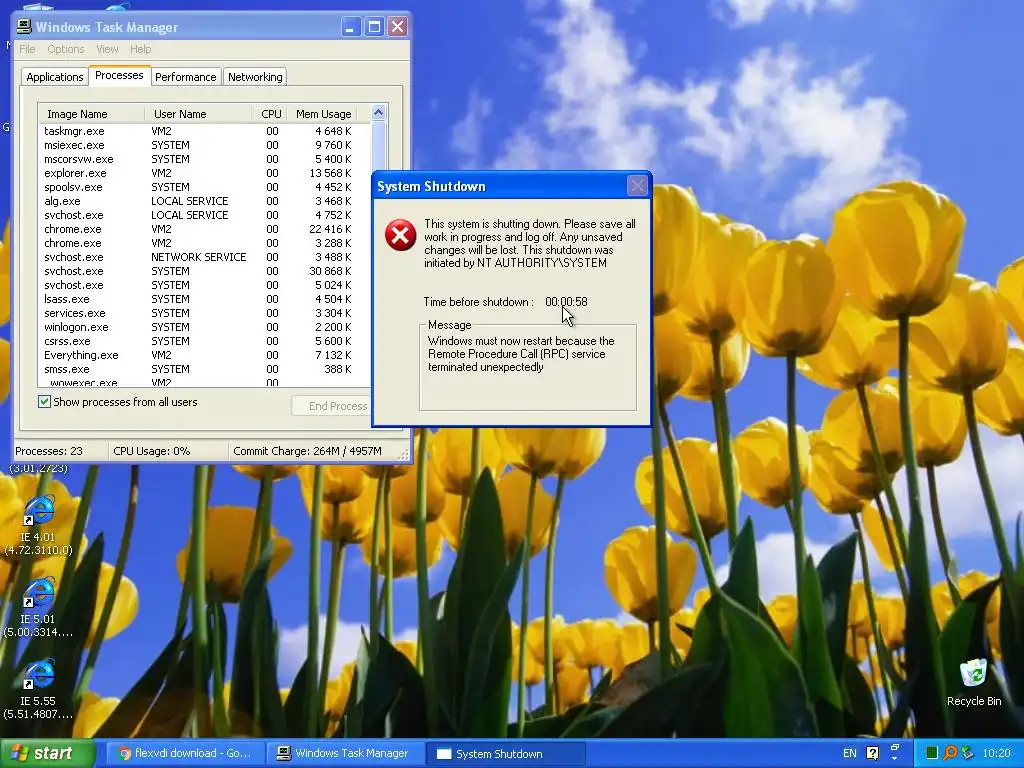Select the spoolsv.exe process row
Screen dimensions: 1024x768
(204, 187)
